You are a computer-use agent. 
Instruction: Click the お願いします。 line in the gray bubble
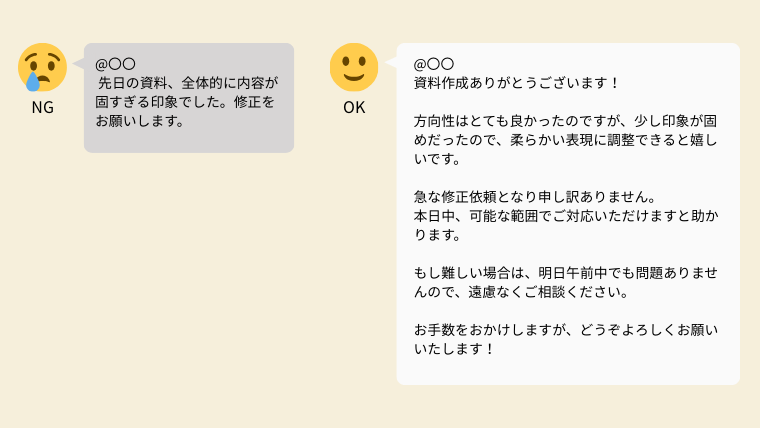point(140,121)
